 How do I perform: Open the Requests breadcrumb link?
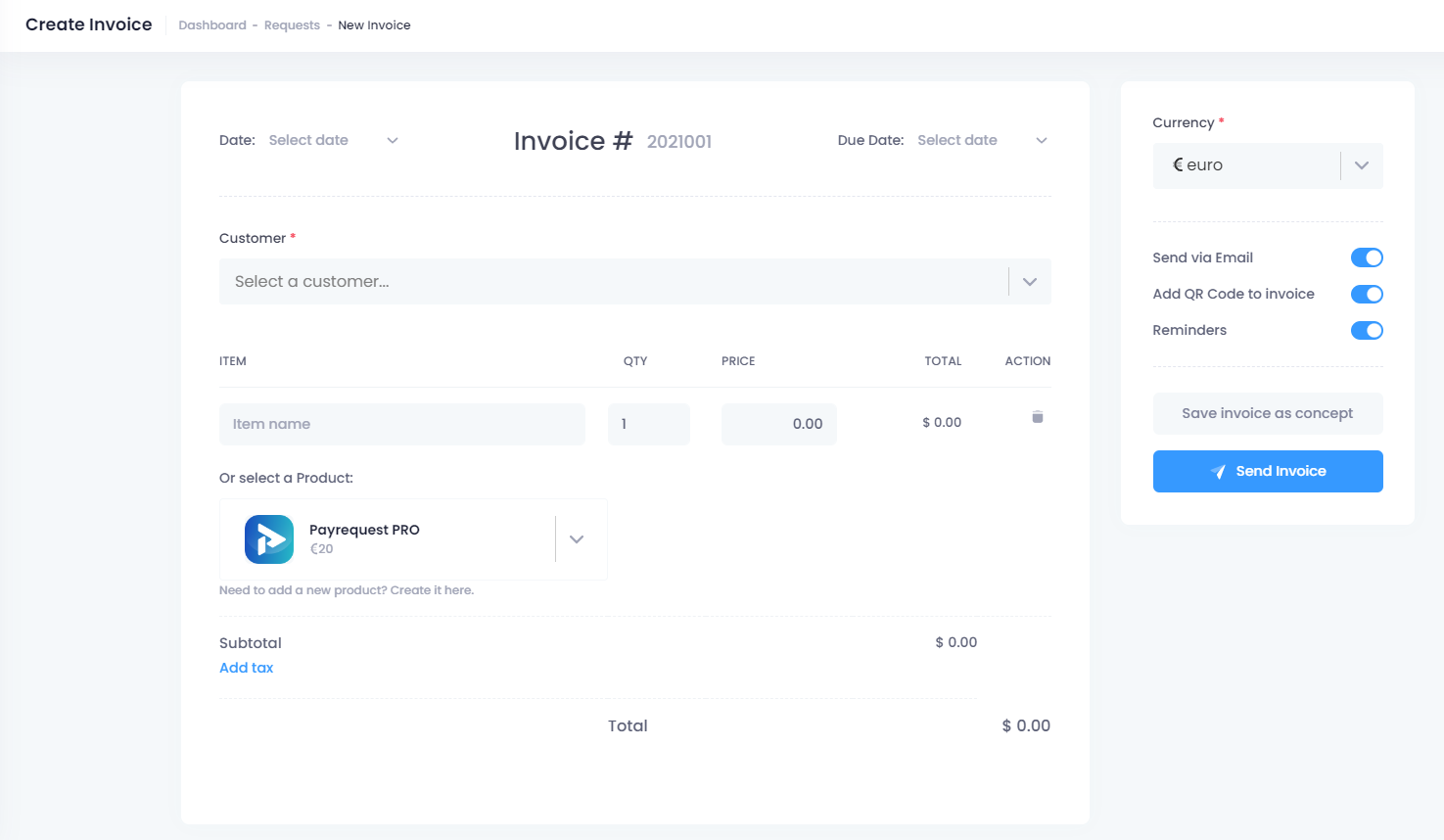tap(292, 25)
